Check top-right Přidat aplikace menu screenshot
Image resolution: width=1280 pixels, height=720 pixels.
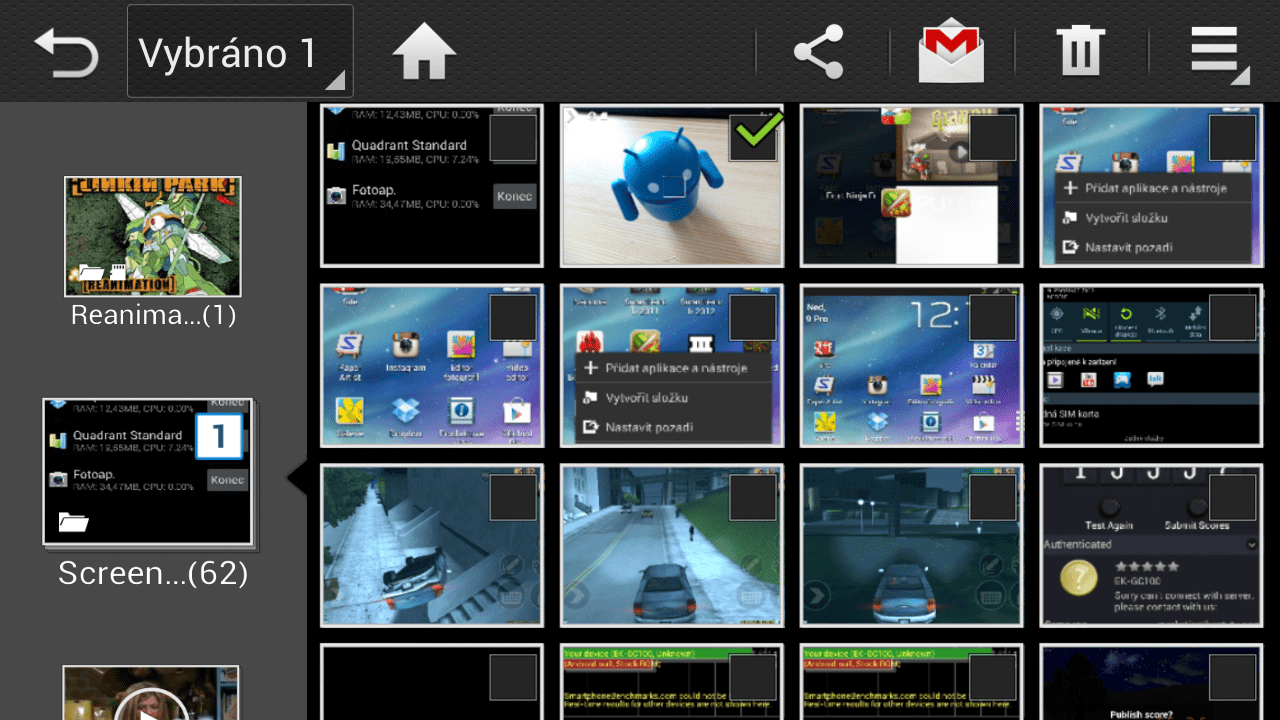(1233, 137)
